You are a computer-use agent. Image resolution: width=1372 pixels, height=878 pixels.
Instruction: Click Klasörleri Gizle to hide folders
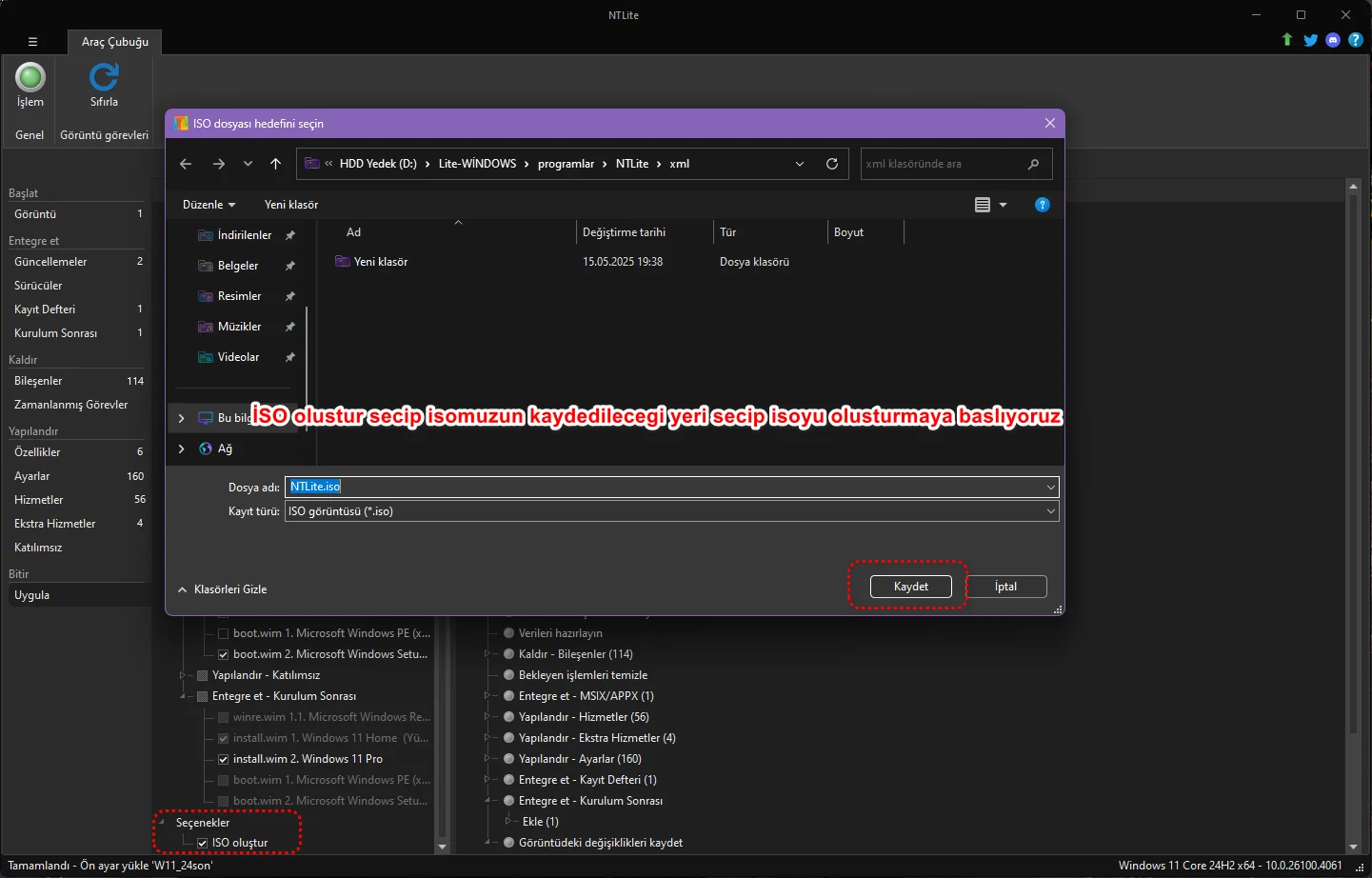click(222, 589)
